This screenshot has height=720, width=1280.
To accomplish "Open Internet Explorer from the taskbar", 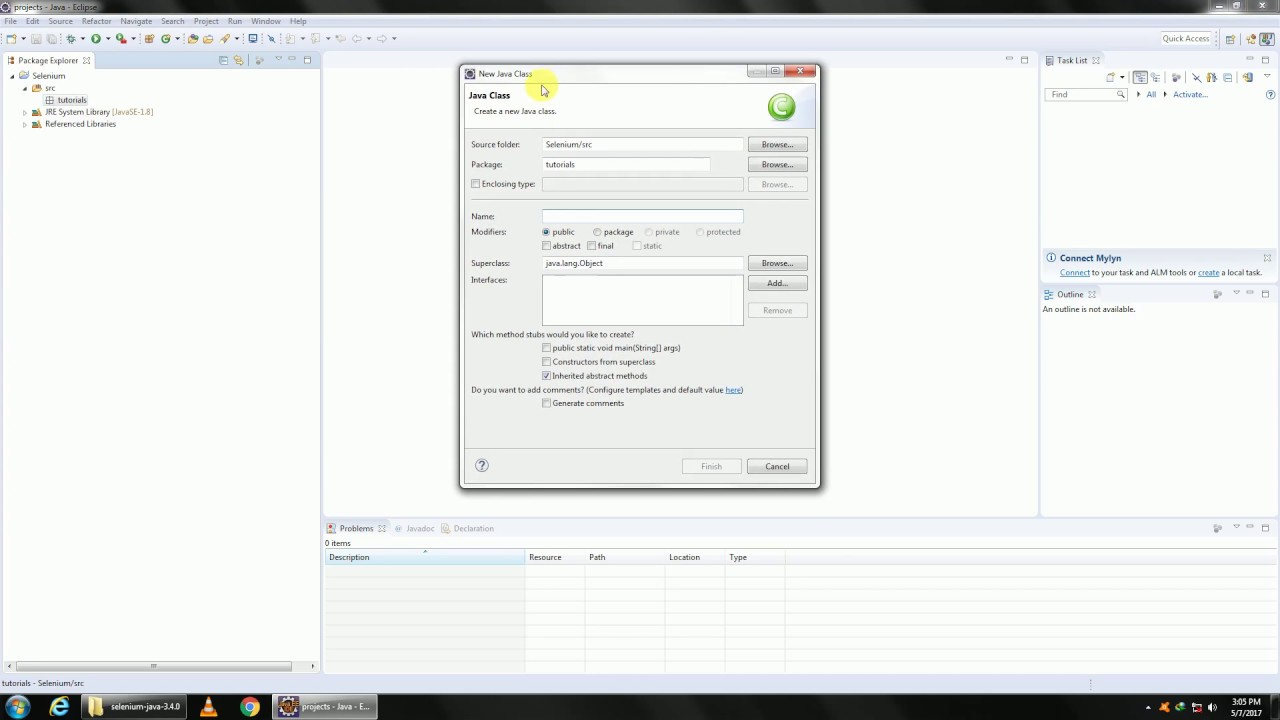I will (x=60, y=706).
